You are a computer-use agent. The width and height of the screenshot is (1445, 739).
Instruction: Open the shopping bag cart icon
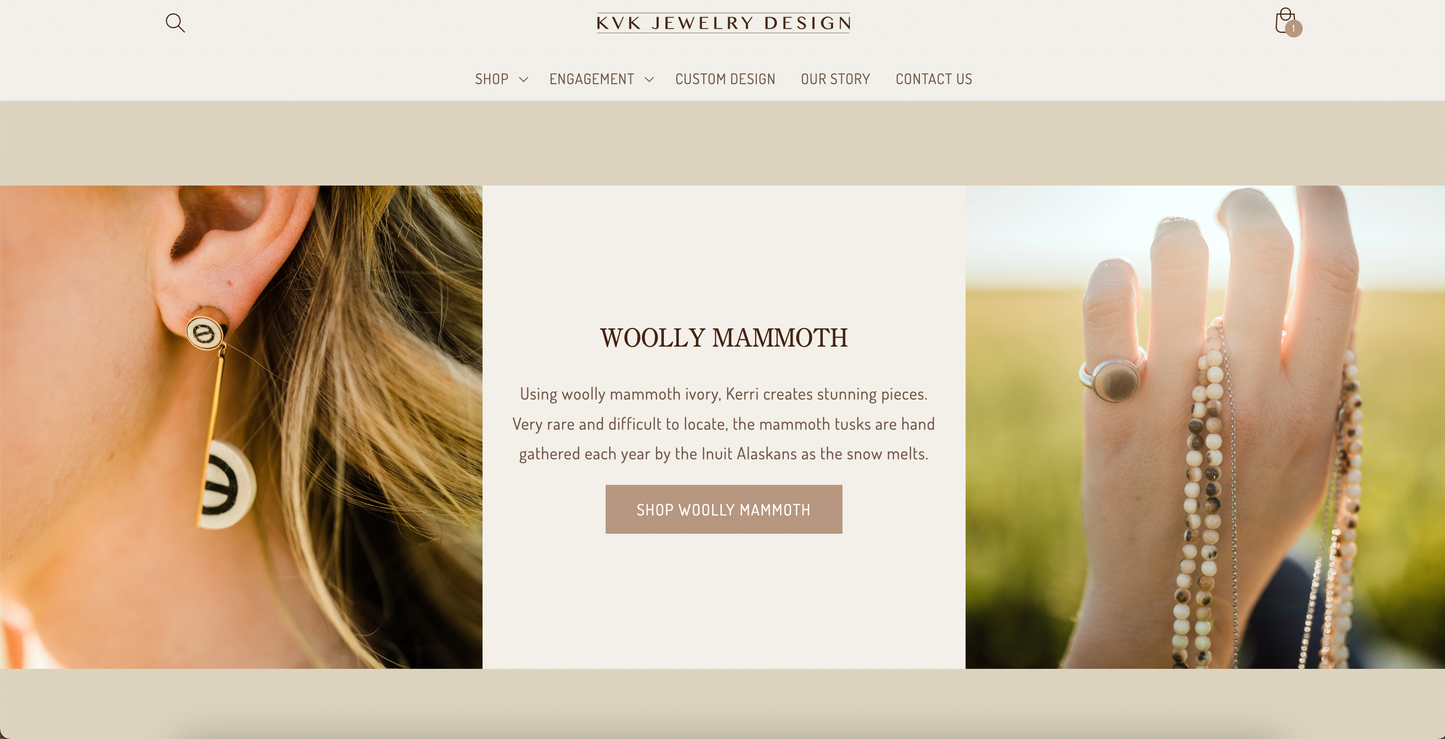1285,21
